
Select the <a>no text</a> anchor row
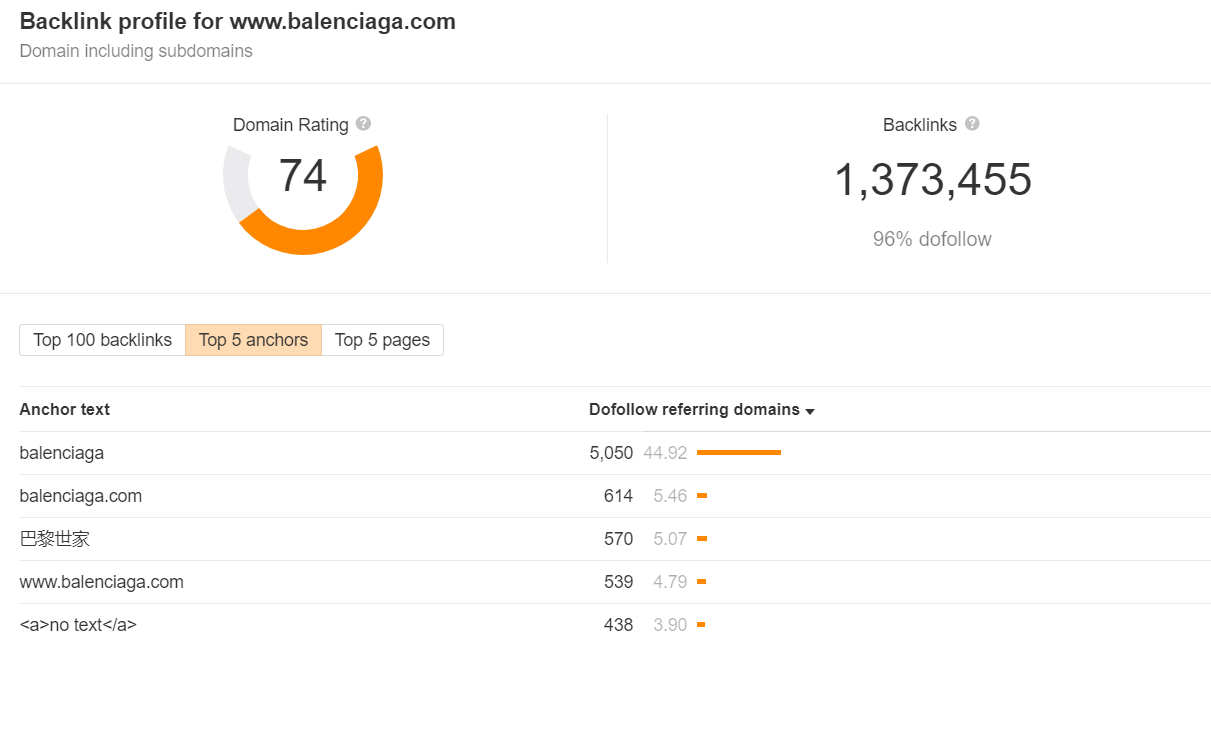click(615, 625)
